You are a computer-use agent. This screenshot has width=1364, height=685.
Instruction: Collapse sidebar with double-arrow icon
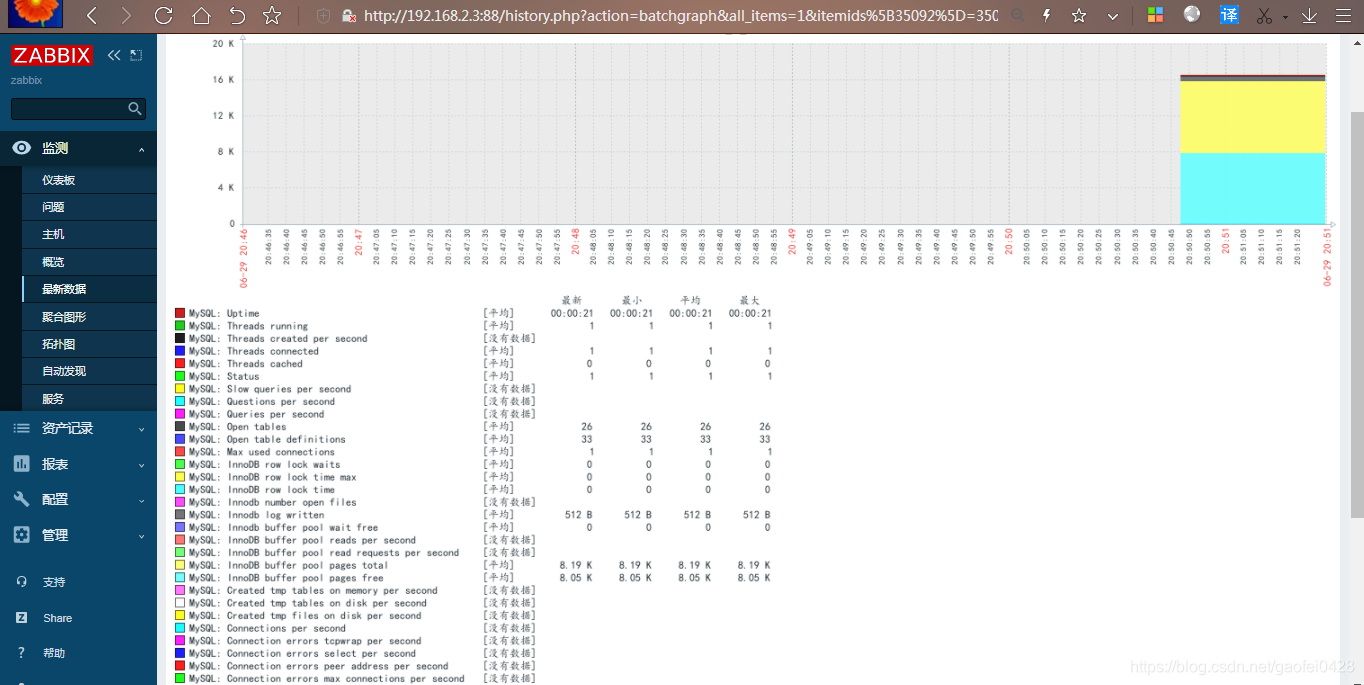[113, 56]
